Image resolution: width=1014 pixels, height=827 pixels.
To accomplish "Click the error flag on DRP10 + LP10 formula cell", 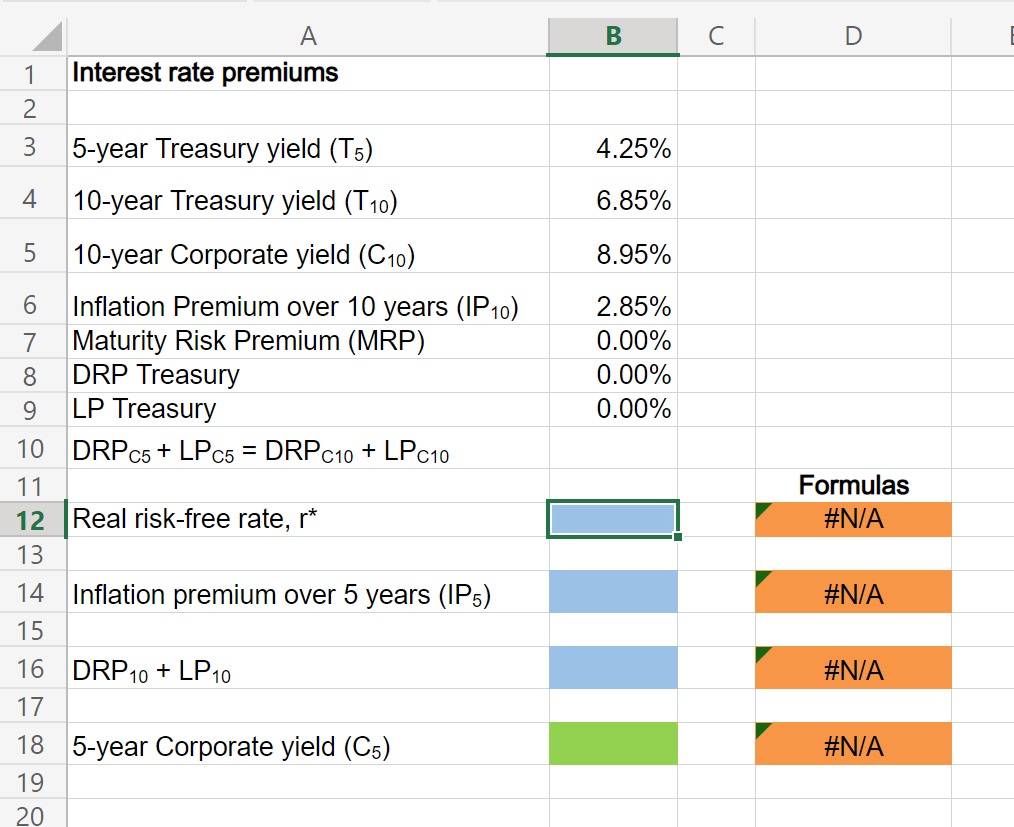I will (x=762, y=657).
